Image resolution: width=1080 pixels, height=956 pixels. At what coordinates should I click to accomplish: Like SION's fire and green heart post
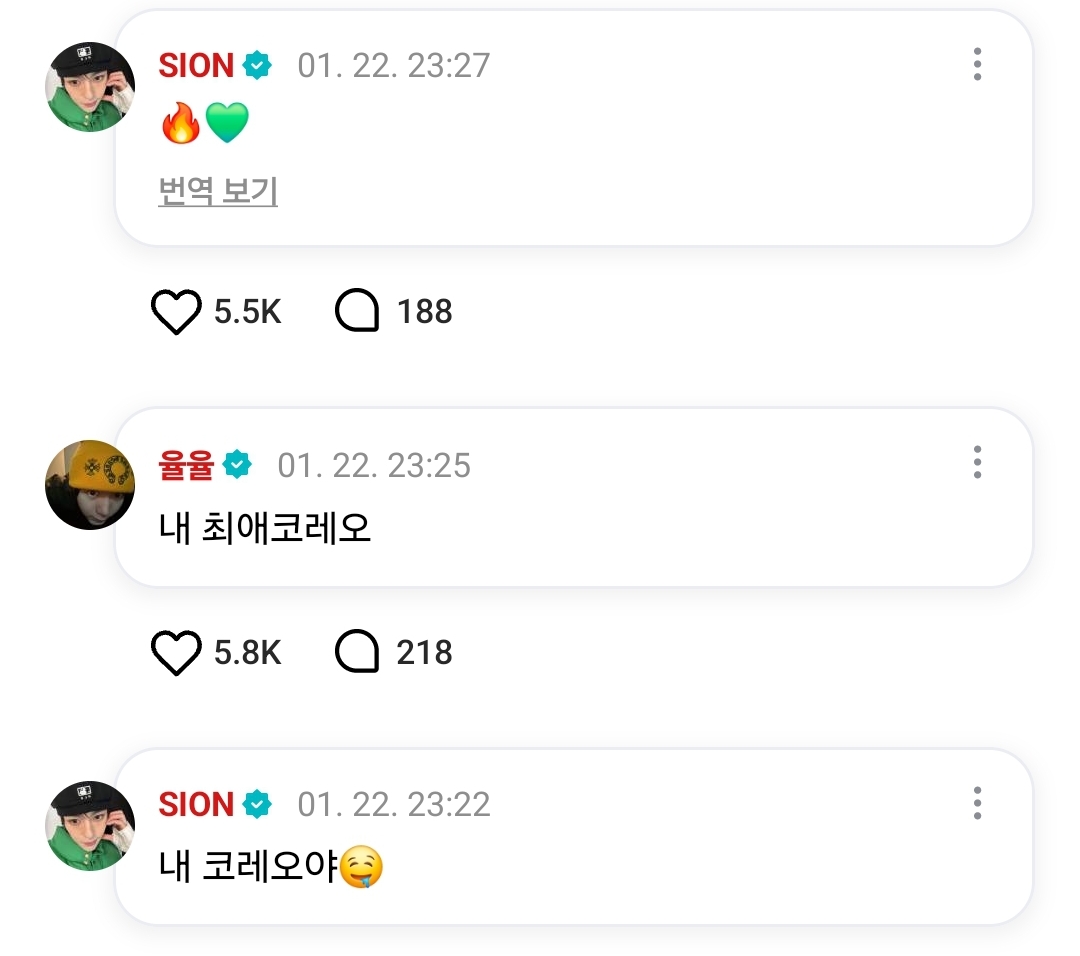(x=176, y=313)
